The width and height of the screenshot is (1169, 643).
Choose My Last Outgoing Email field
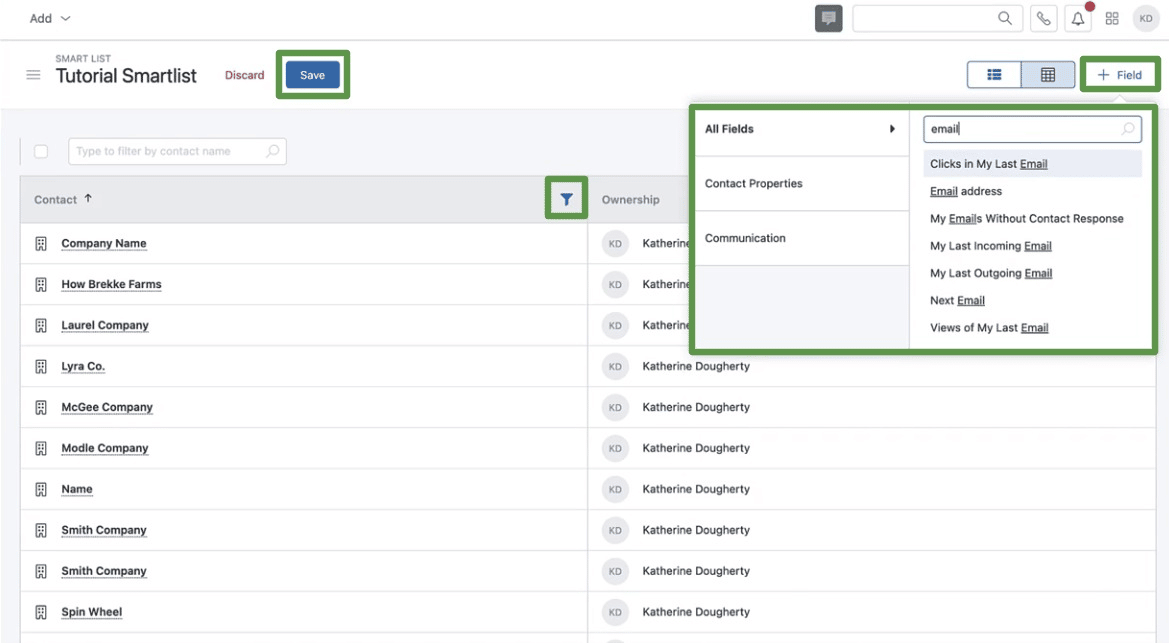tap(1032, 273)
